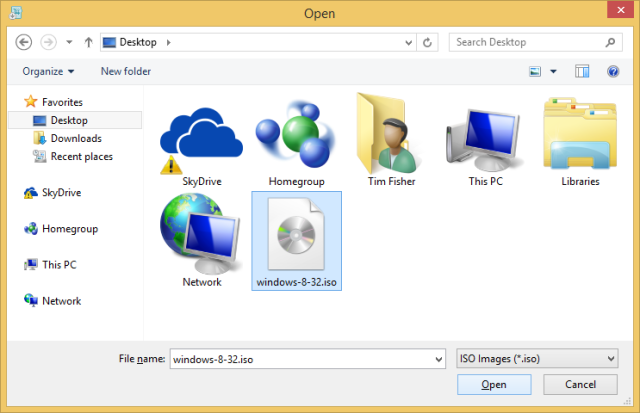Click the Cancel button
Image resolution: width=640 pixels, height=413 pixels.
[x=580, y=384]
